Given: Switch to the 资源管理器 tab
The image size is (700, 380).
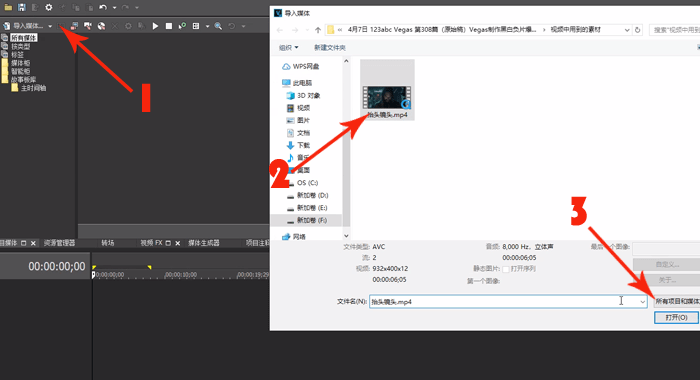Looking at the screenshot, I should 59,243.
